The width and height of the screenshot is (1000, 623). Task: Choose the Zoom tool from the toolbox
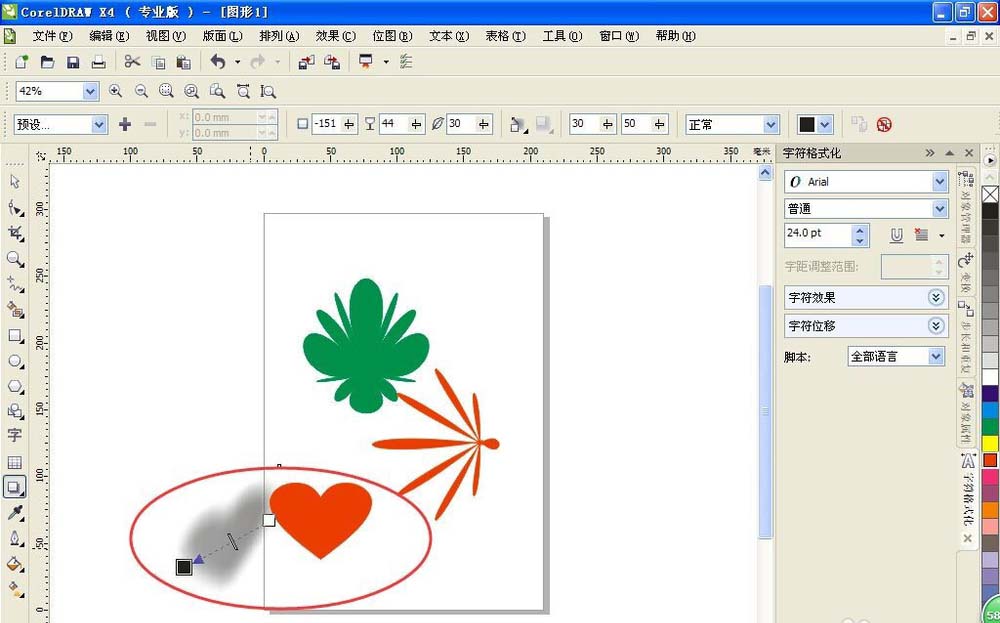[x=14, y=258]
